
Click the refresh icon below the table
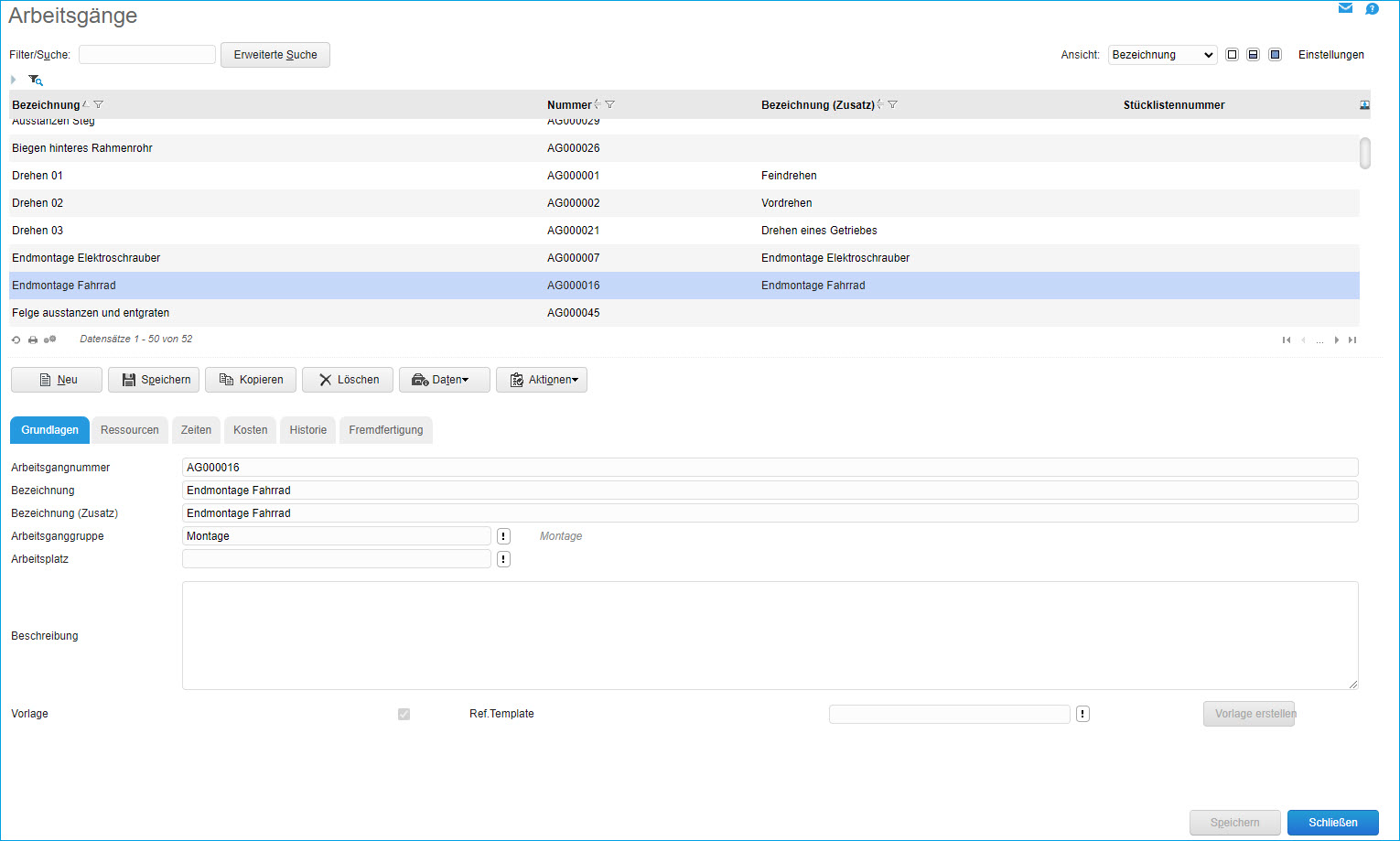(x=16, y=340)
